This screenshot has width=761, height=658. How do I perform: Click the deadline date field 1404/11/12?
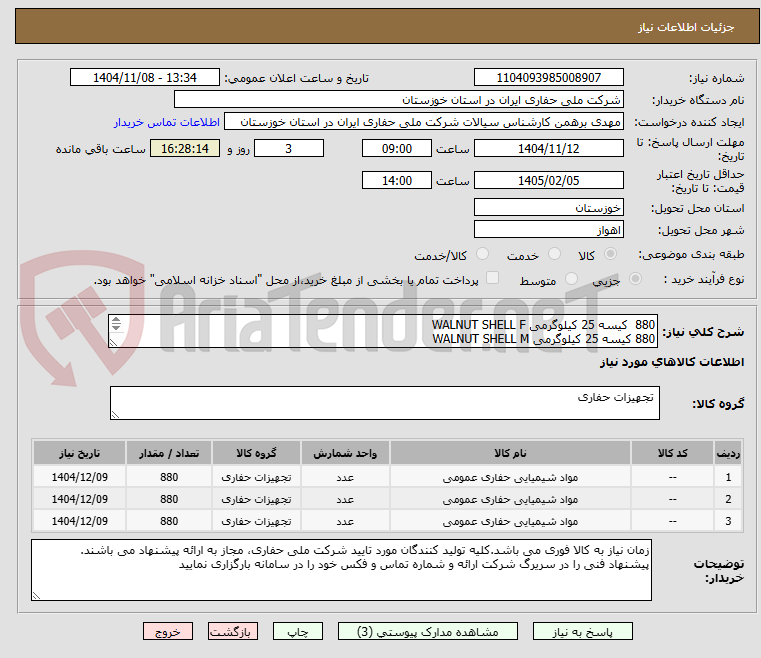pos(548,148)
